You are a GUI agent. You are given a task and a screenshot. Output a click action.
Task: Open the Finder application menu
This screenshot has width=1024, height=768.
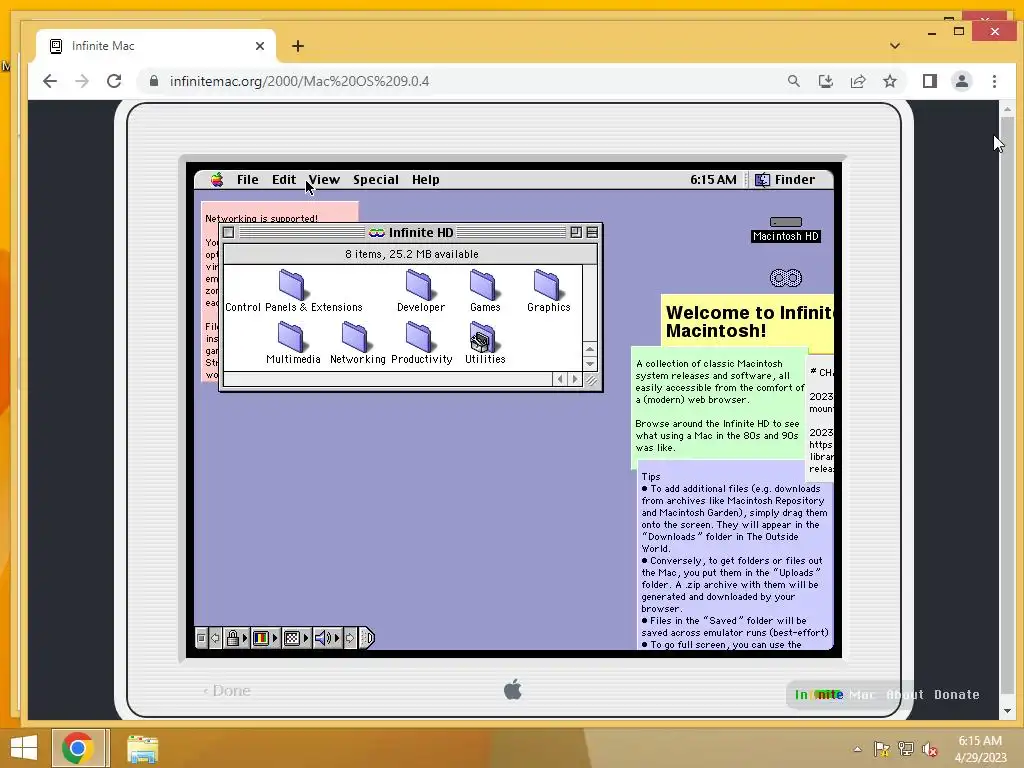click(x=785, y=180)
